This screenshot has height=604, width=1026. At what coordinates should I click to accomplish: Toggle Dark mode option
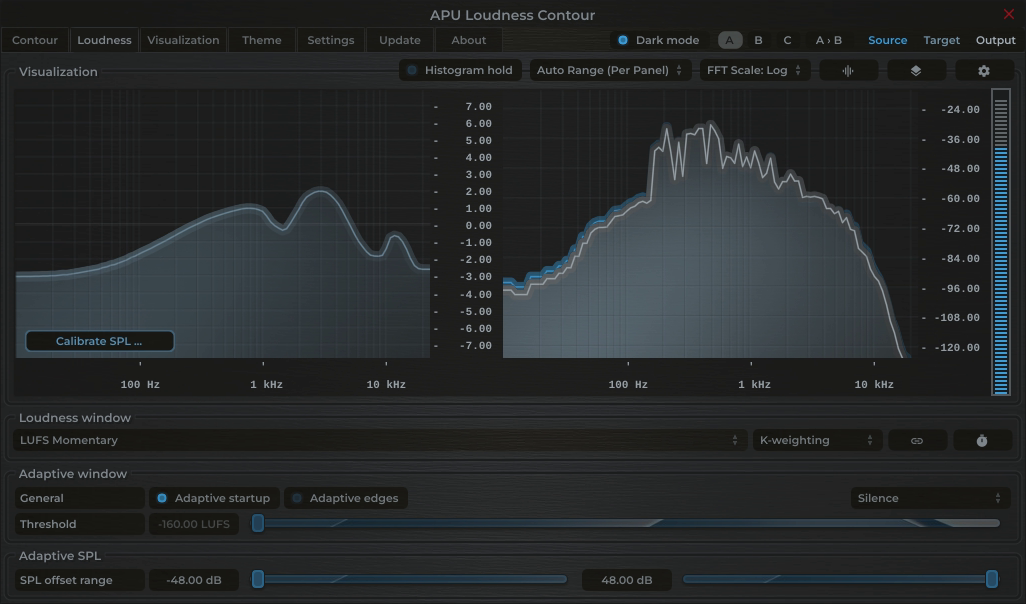[657, 40]
